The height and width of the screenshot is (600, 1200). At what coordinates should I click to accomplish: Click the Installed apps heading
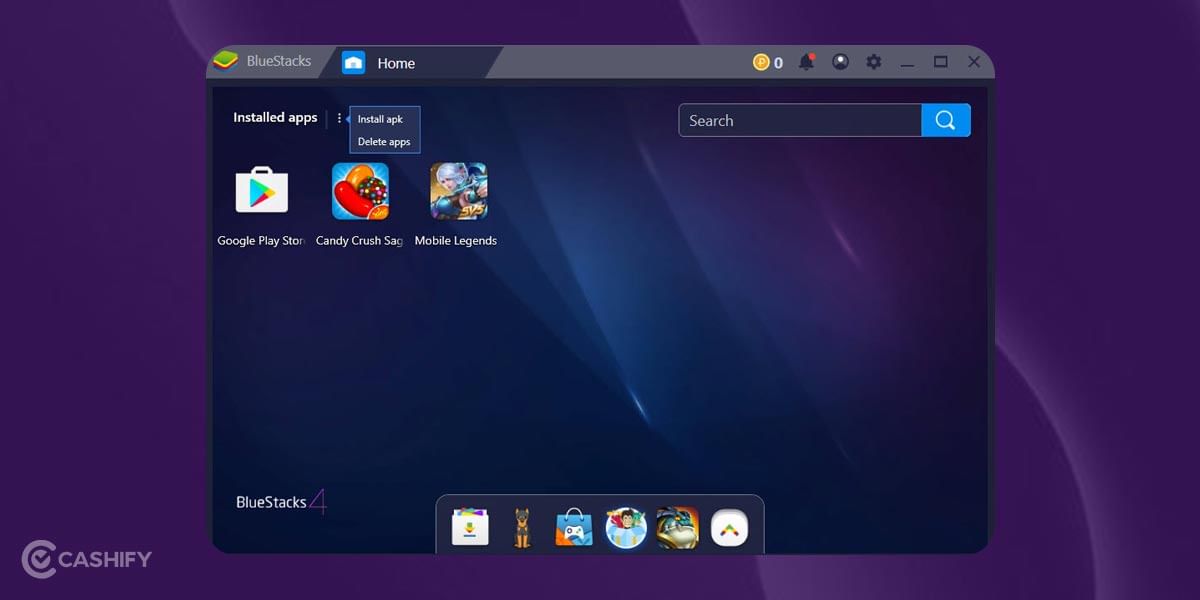(x=275, y=117)
